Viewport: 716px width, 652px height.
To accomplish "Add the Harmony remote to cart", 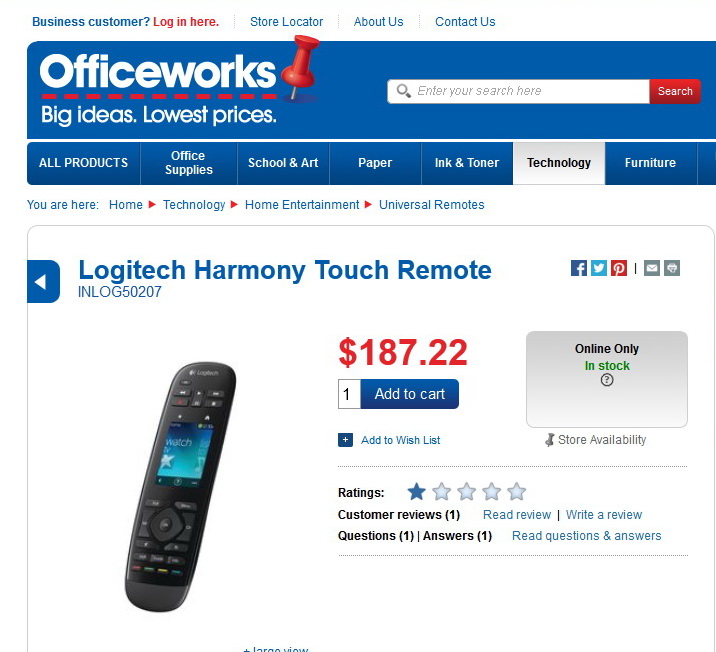I will click(x=410, y=394).
